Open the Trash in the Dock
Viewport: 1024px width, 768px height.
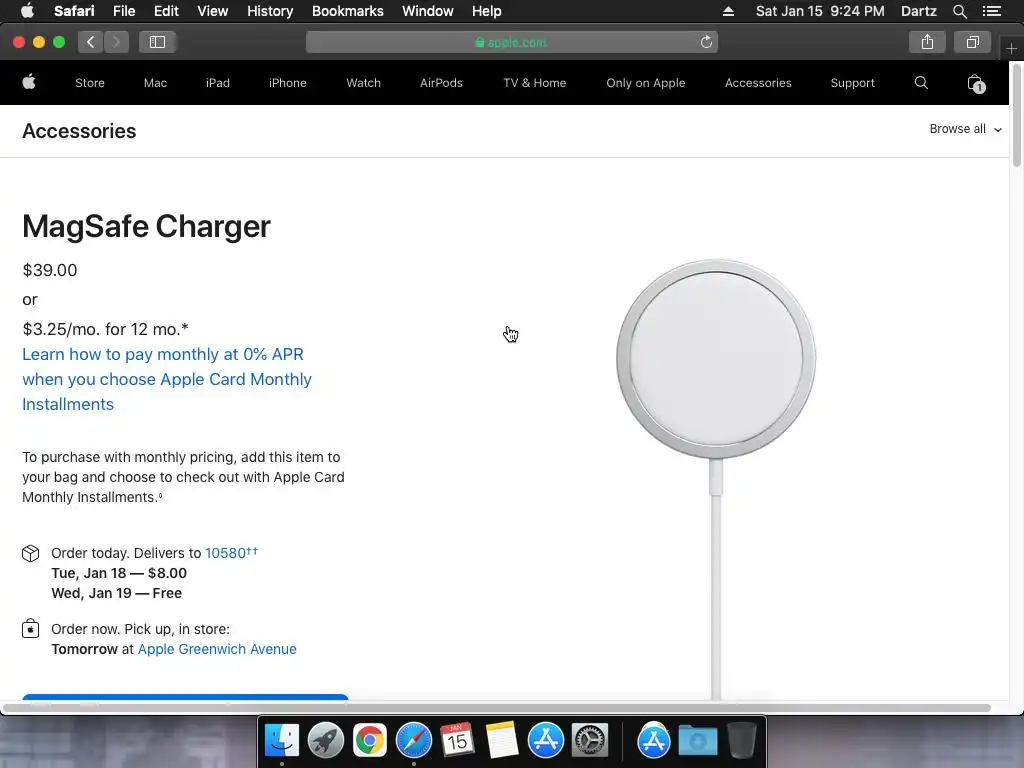click(x=741, y=740)
